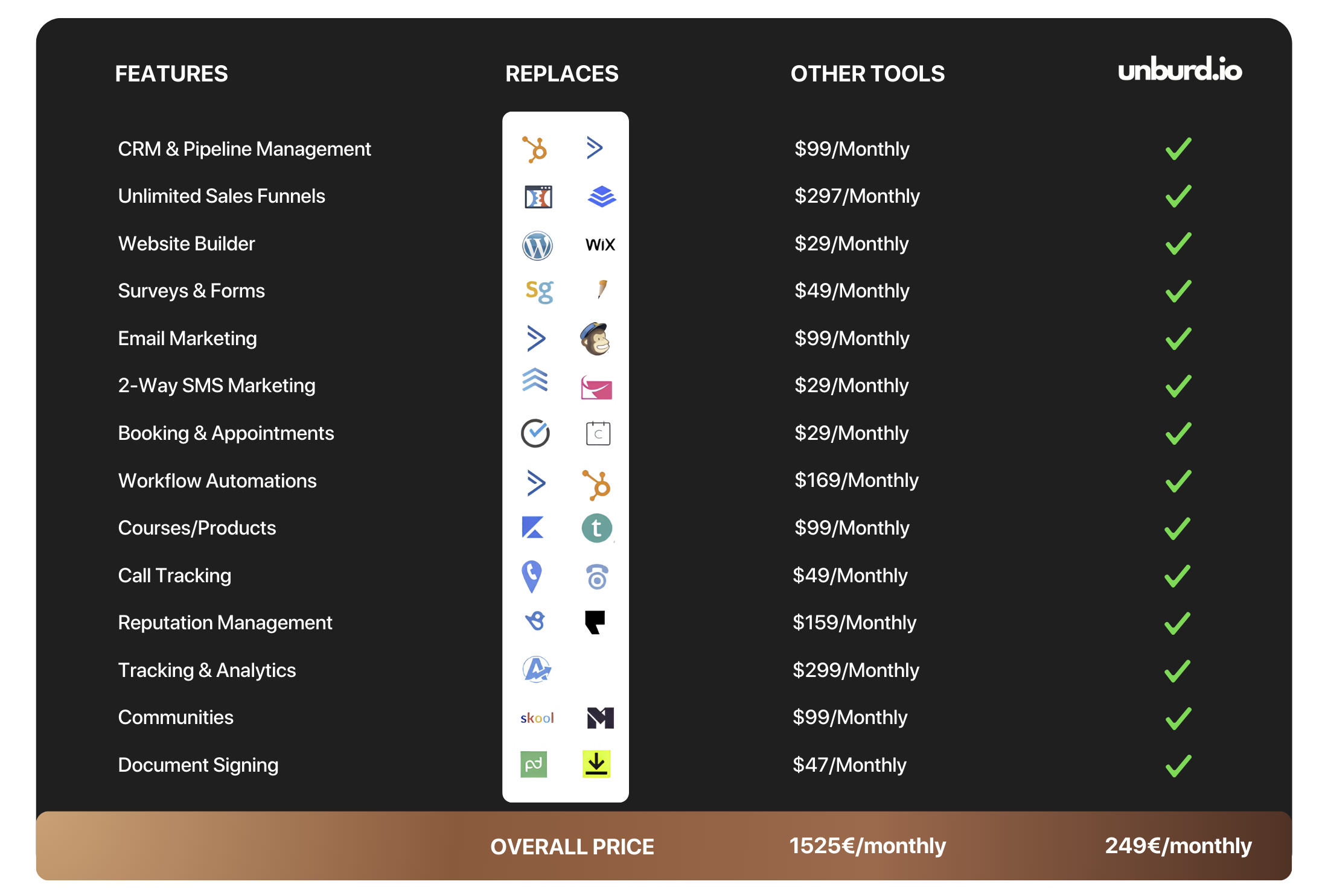The height and width of the screenshot is (896, 1328).
Task: Click the HubSpot icon in the CRM row
Action: pyautogui.click(x=535, y=149)
